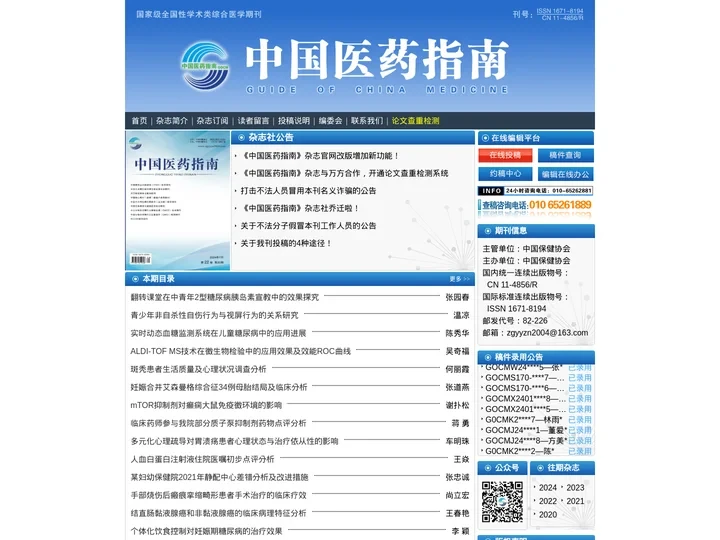Open article 个体化饮食控制对妊娠期糖尿病

[x=206, y=531]
